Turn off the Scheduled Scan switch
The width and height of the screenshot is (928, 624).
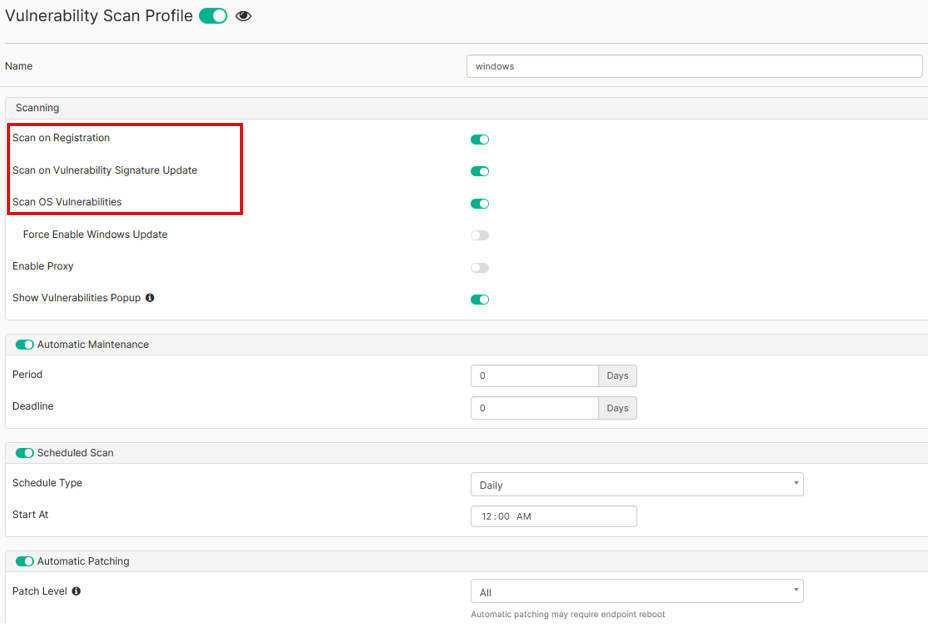25,453
